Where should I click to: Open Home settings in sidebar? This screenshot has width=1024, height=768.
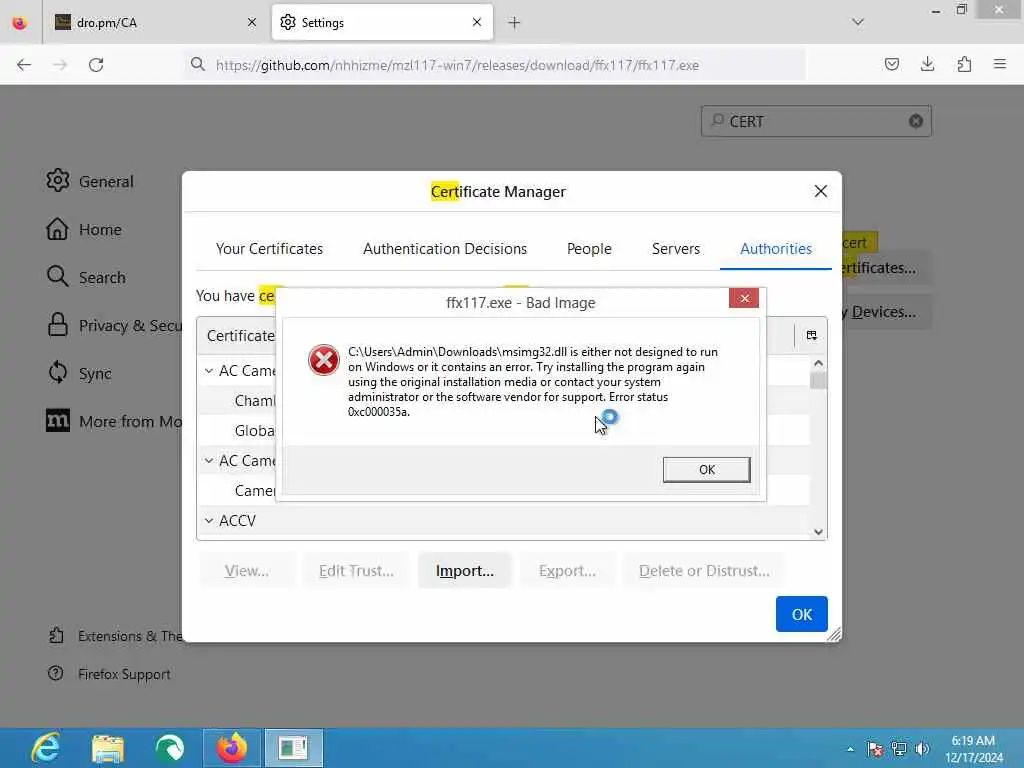pos(84,229)
